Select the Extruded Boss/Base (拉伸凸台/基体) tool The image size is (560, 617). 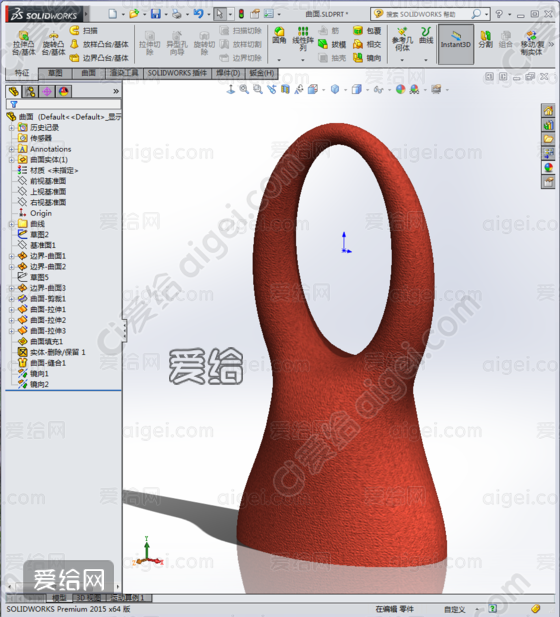[x=24, y=43]
